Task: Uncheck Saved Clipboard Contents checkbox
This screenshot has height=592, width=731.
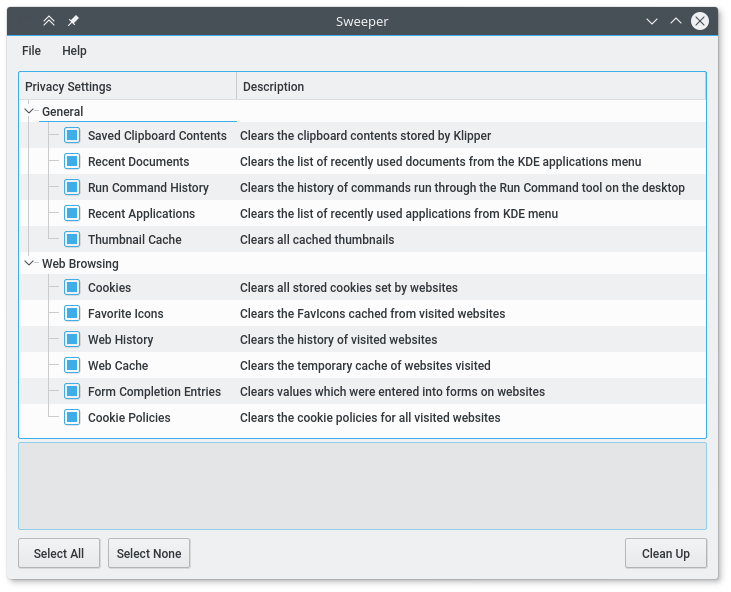Action: [72, 135]
